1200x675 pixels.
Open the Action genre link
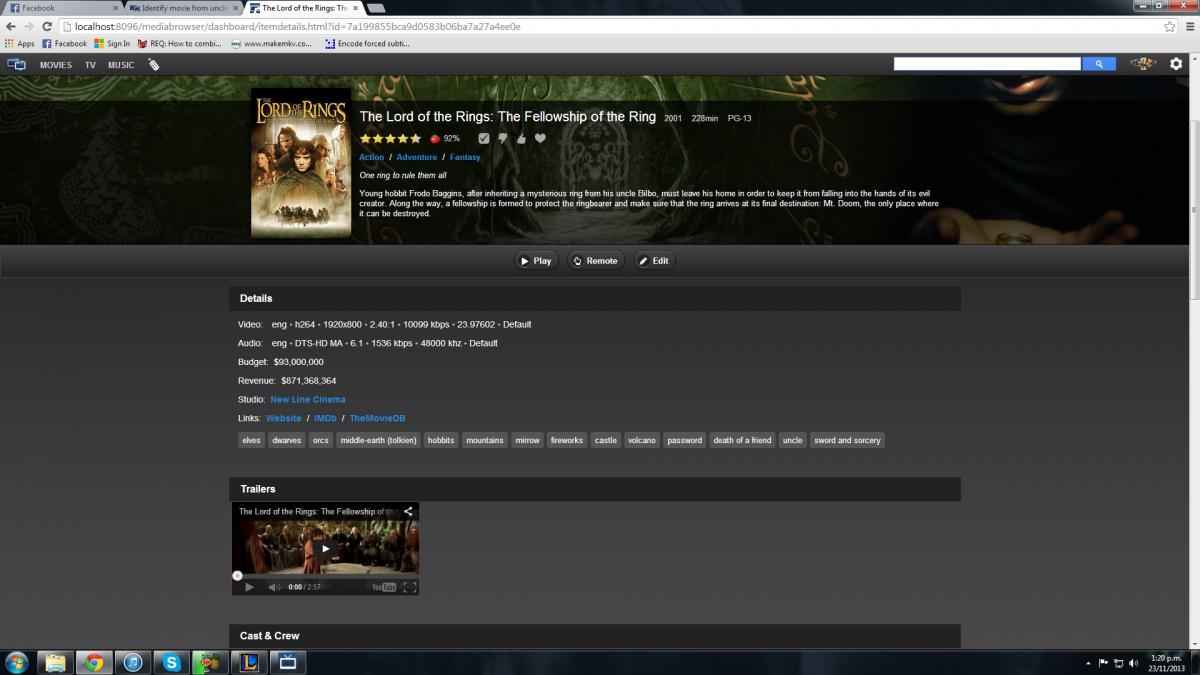coord(371,157)
